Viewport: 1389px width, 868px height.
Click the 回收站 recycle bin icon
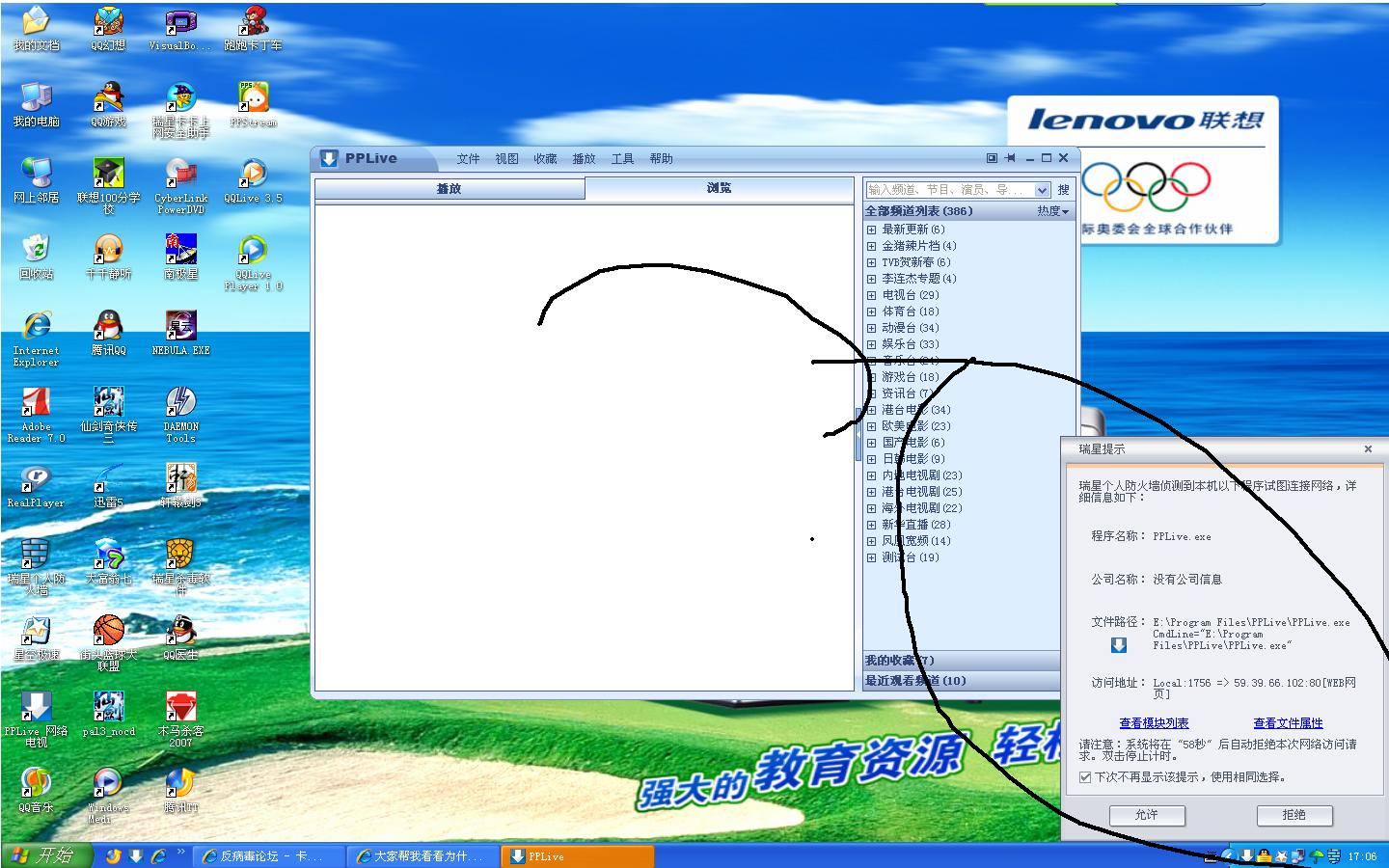click(36, 258)
